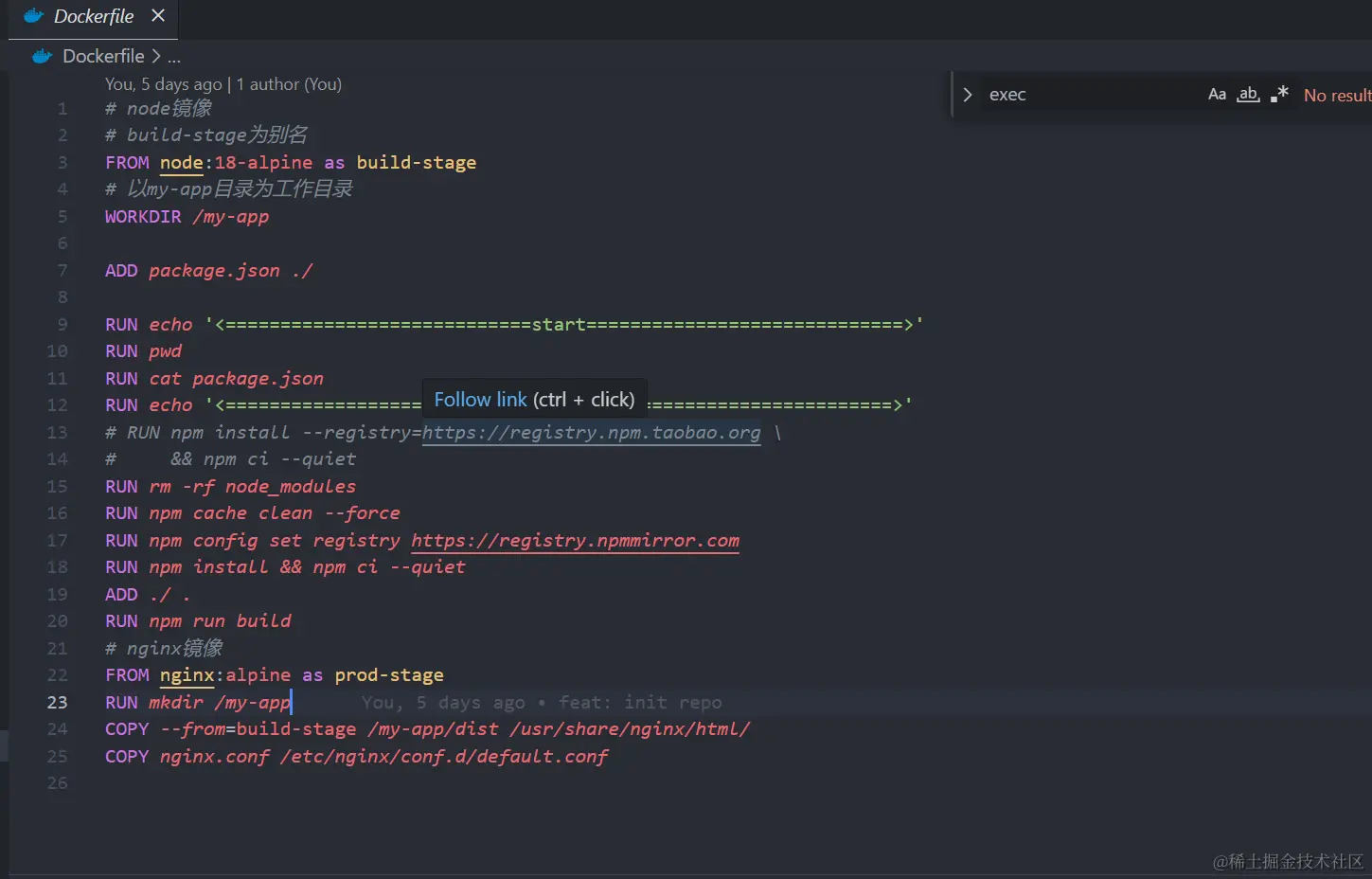The image size is (1372, 879).
Task: Click 'No results' text in find widget
Action: (x=1337, y=95)
